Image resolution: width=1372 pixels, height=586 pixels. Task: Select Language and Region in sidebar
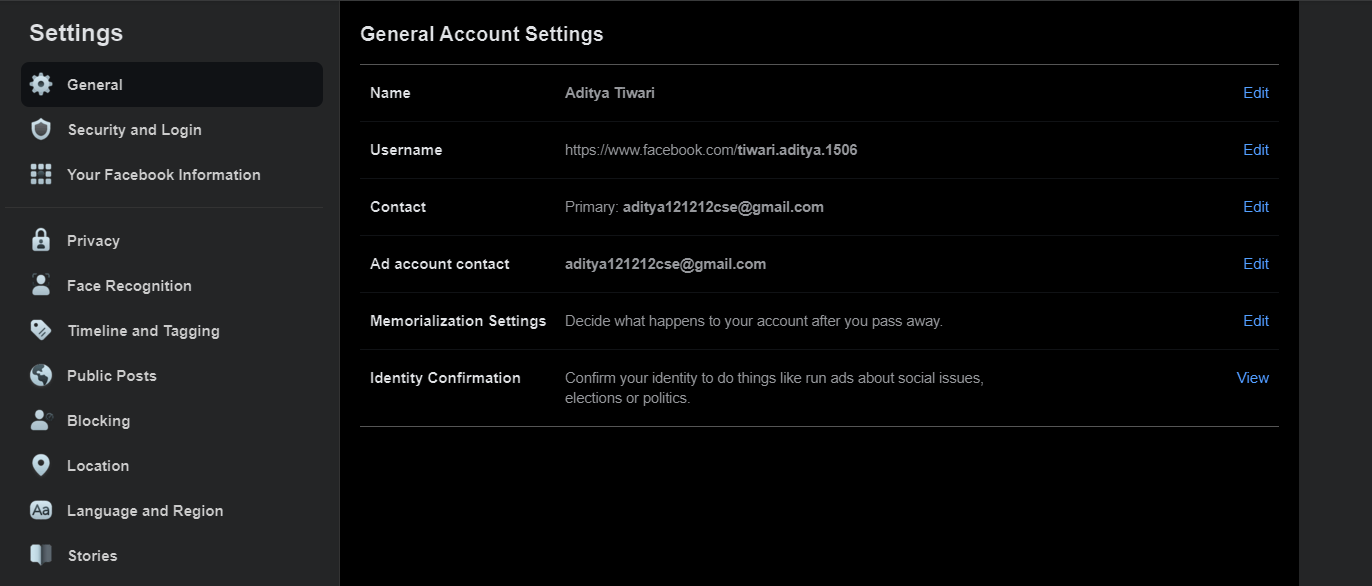(145, 511)
